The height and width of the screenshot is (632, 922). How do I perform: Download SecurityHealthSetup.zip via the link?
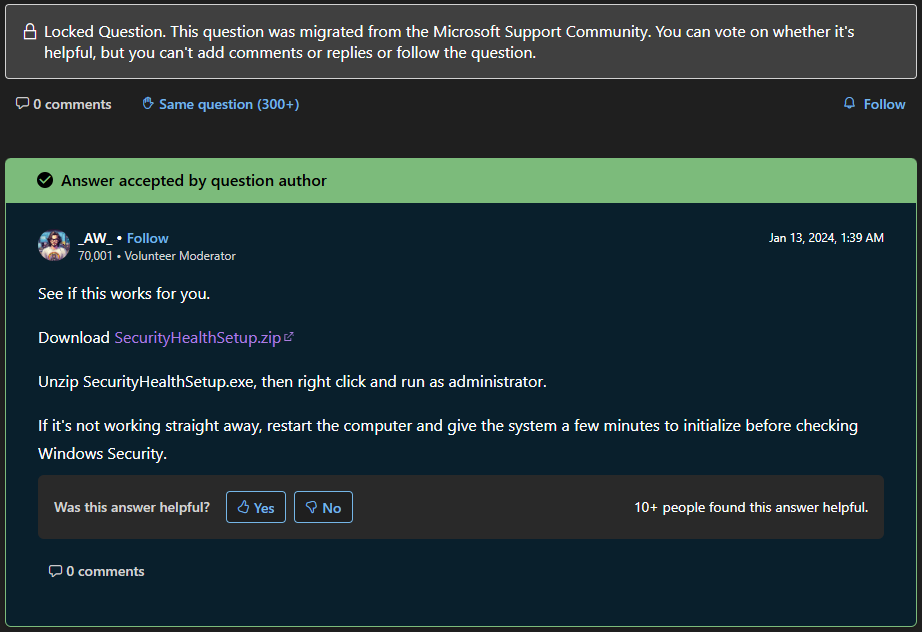(198, 337)
